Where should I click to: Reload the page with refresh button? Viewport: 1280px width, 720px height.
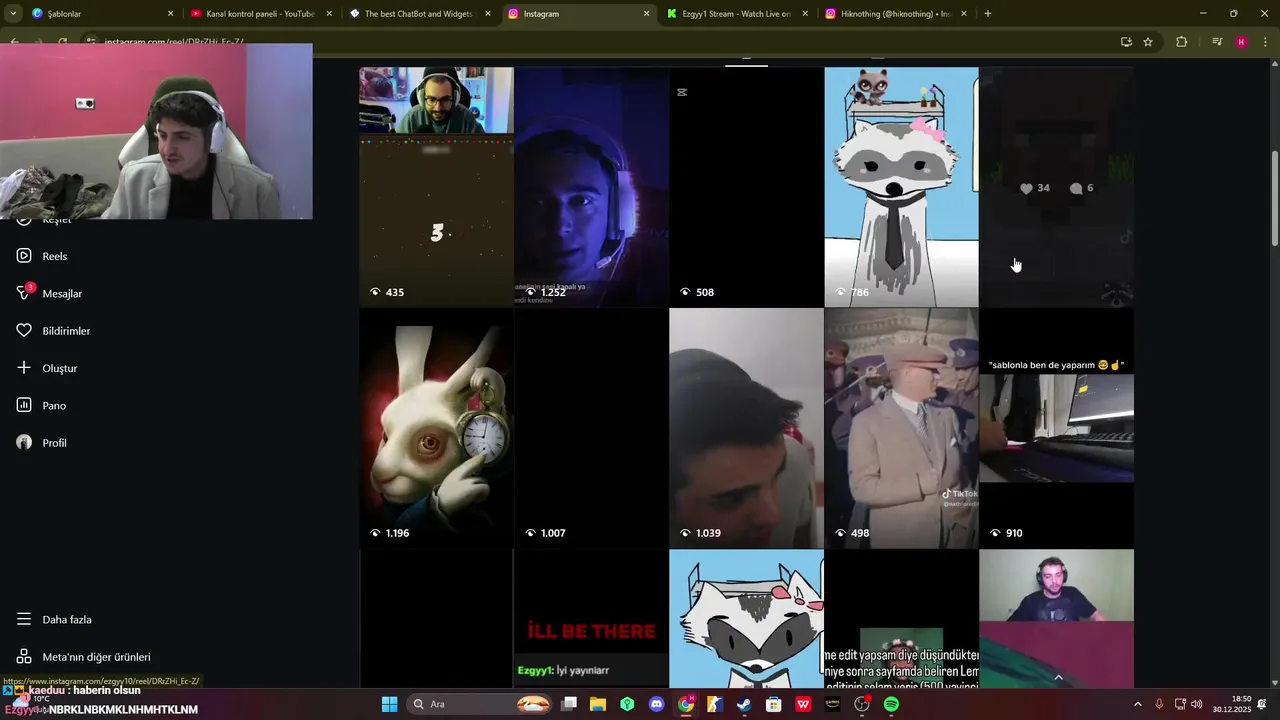pos(63,42)
